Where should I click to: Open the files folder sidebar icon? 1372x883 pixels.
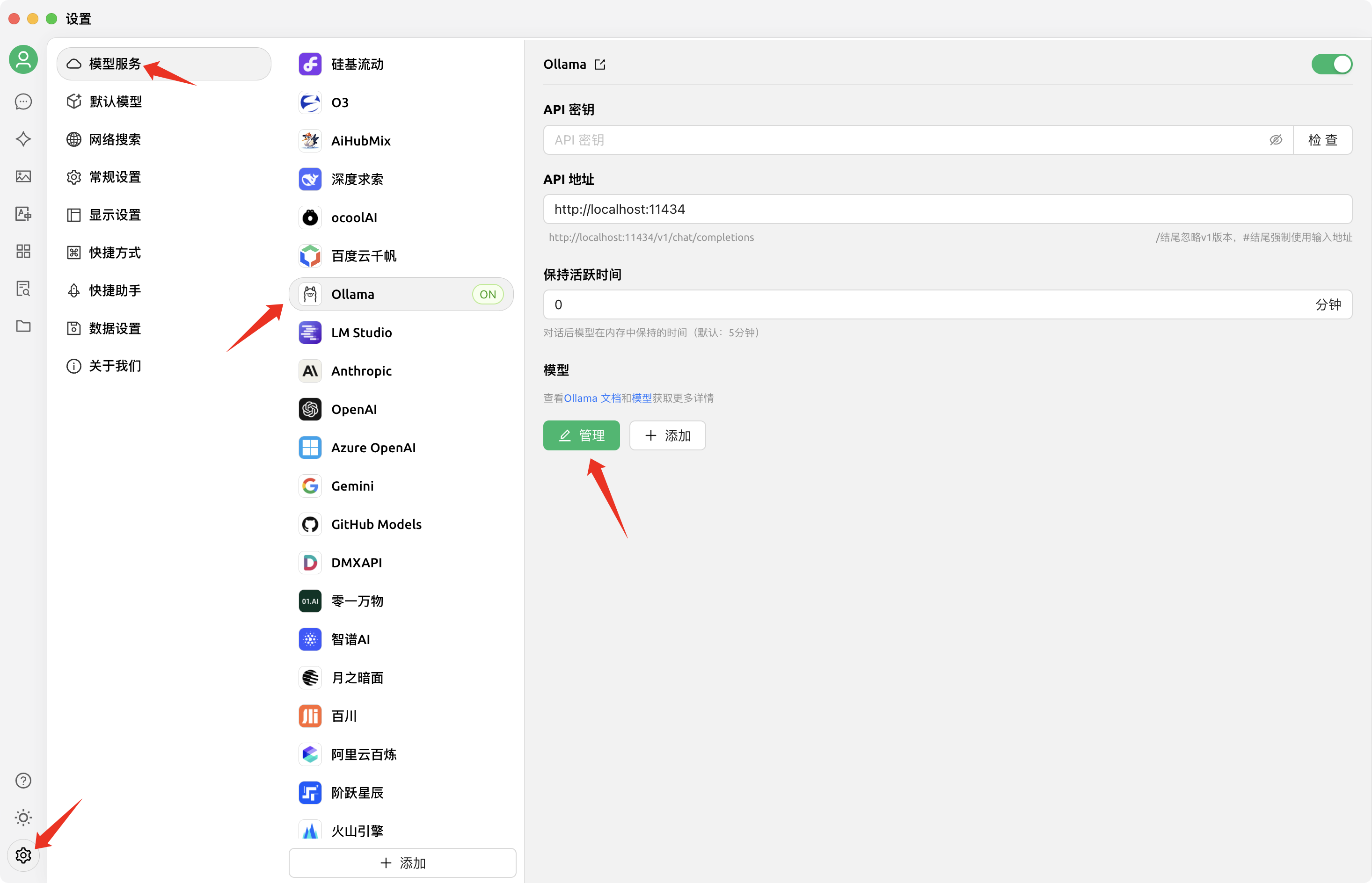click(23, 326)
